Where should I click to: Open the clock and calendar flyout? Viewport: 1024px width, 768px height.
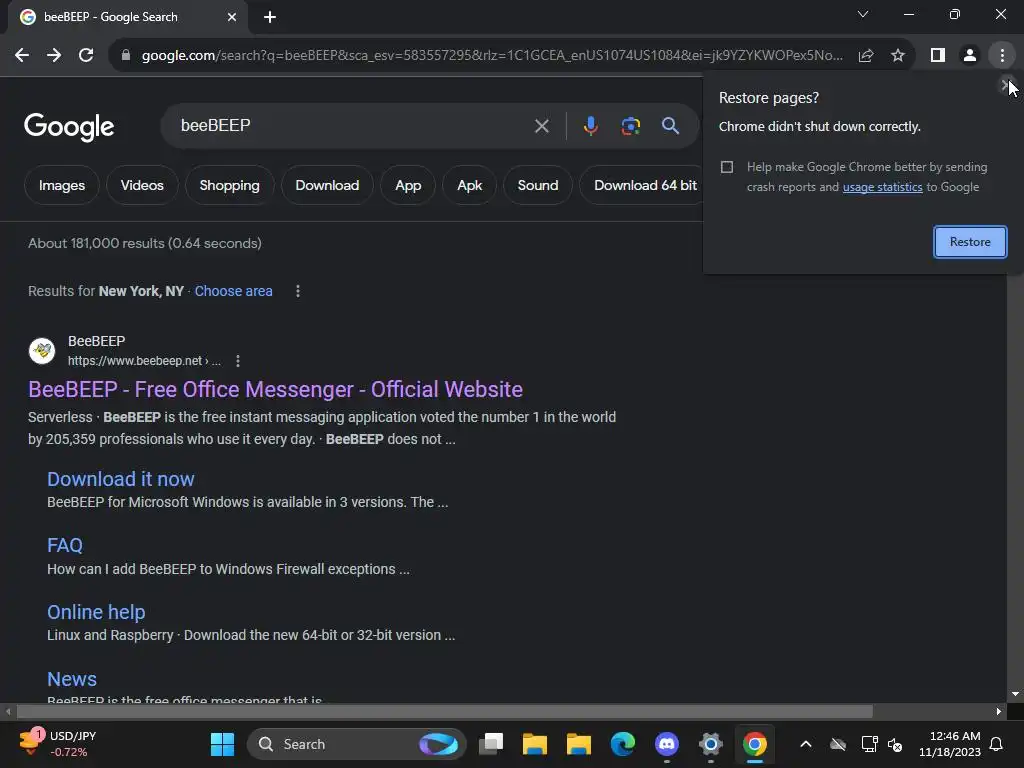[x=950, y=744]
